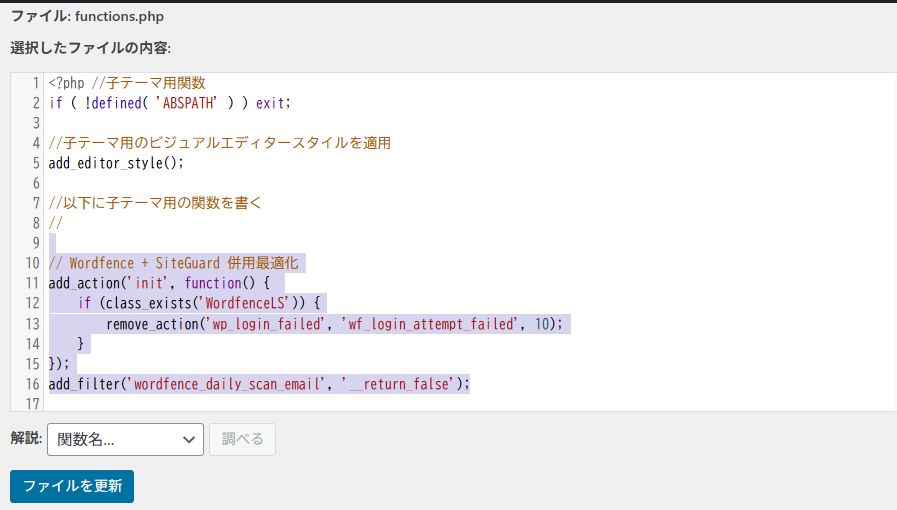
Task: Click the add_editor_style() function call
Action: (x=116, y=163)
